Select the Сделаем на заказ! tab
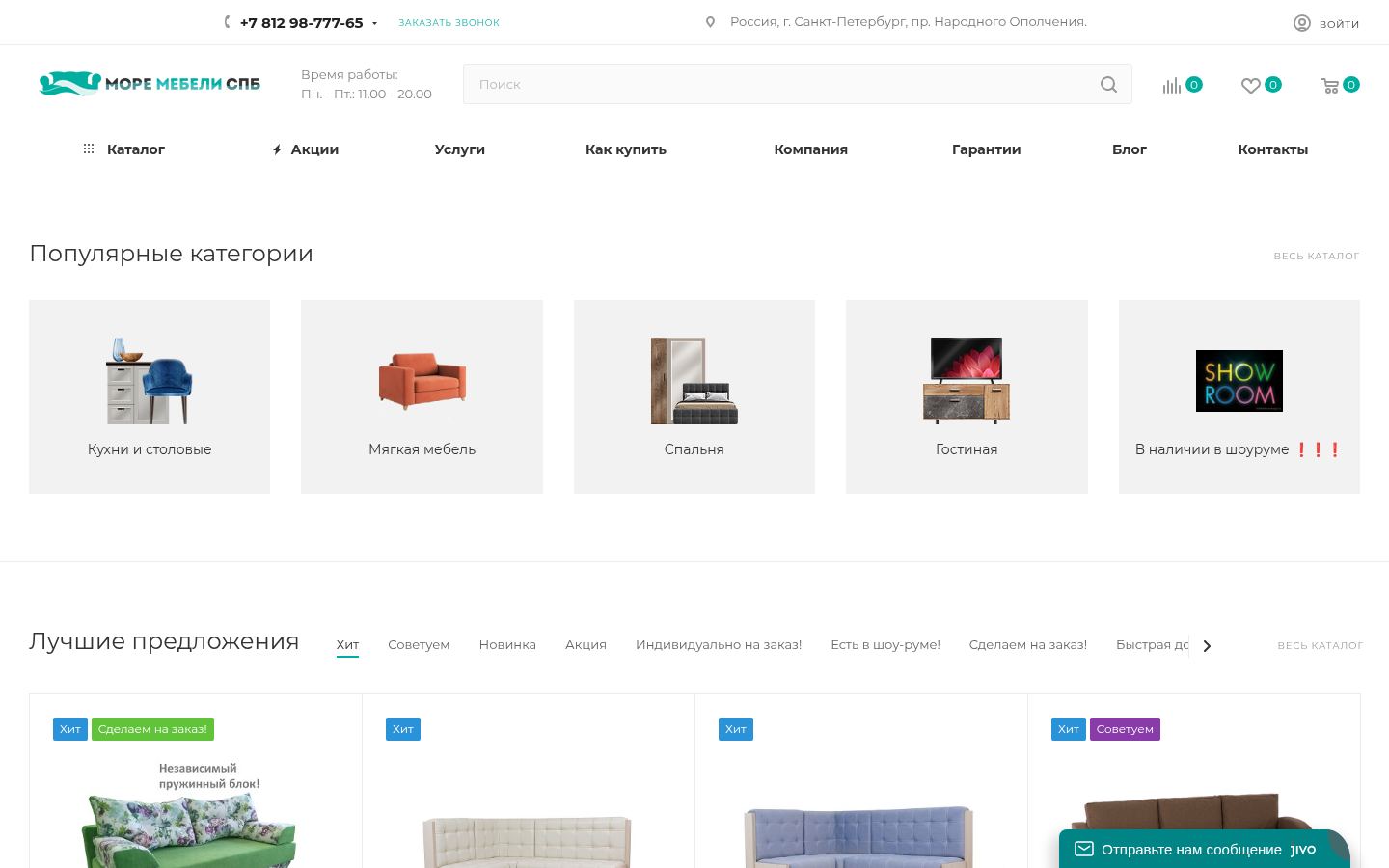 1028,644
